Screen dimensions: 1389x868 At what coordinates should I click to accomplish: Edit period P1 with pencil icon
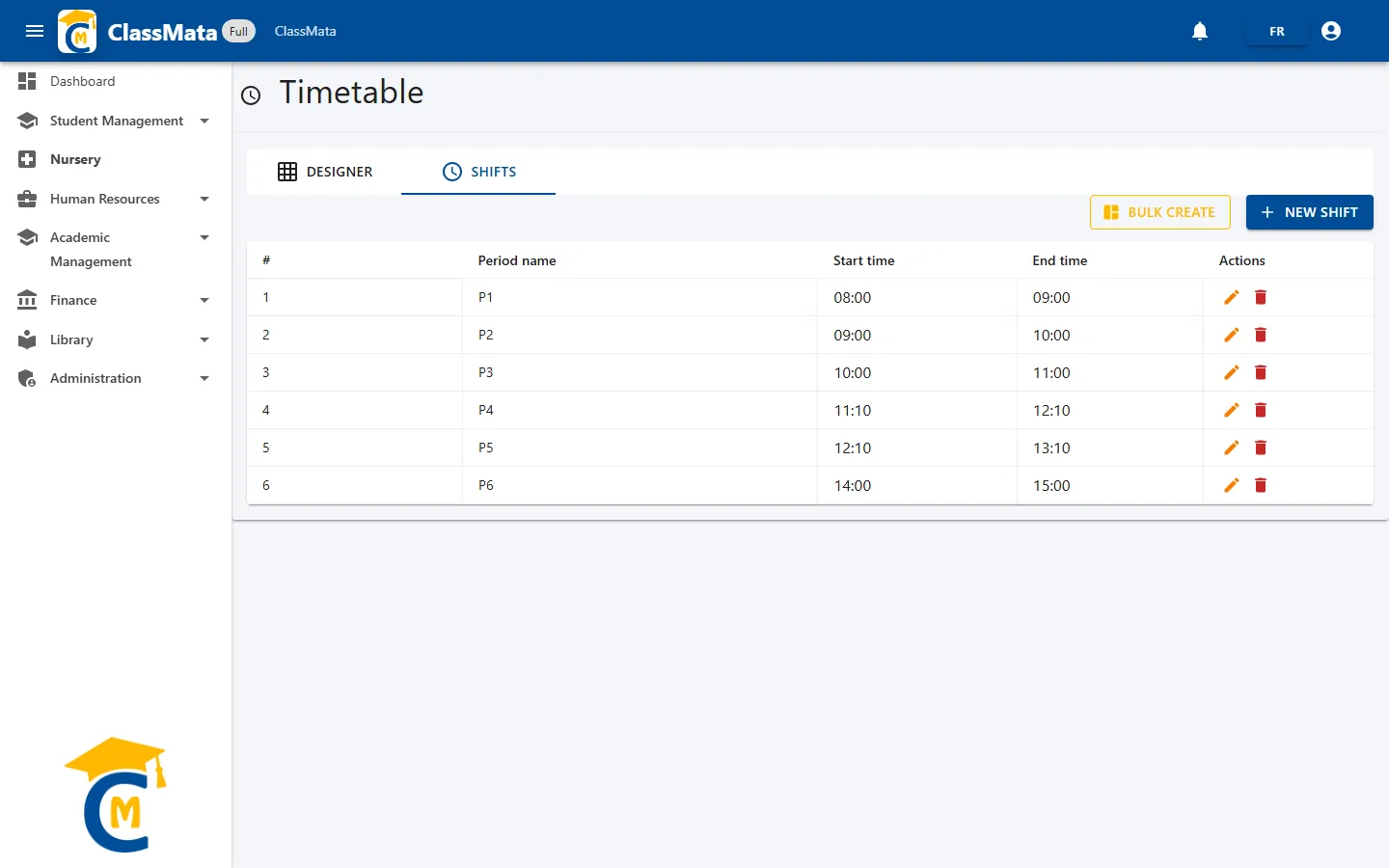1231,297
